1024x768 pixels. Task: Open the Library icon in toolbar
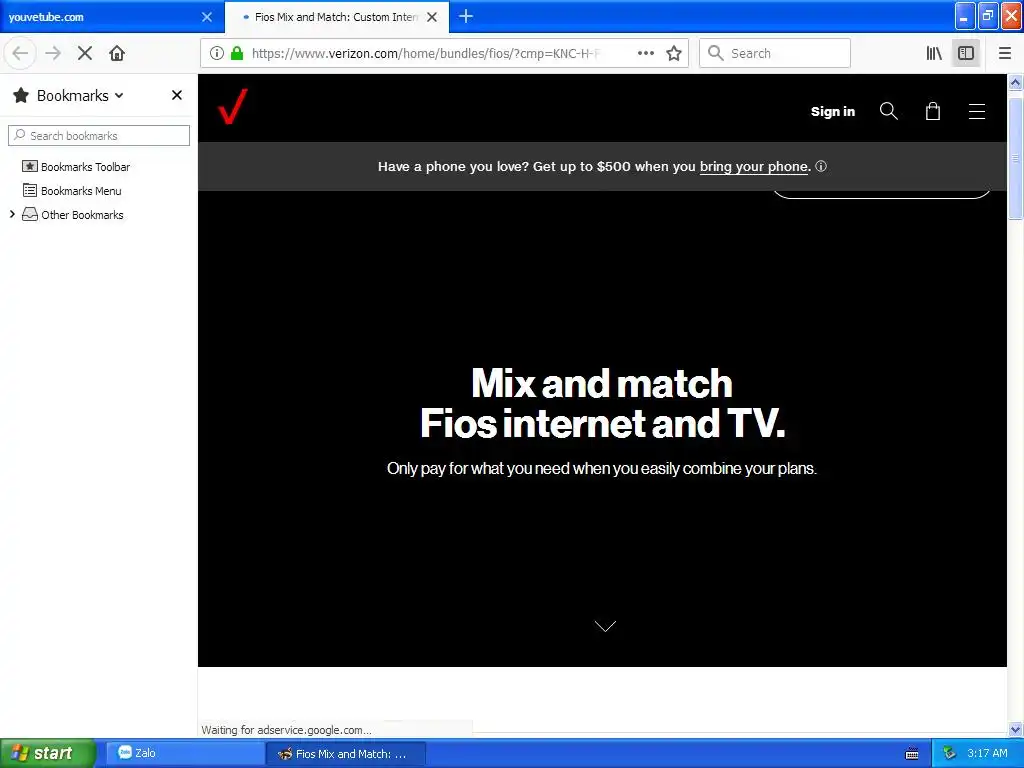pos(934,53)
